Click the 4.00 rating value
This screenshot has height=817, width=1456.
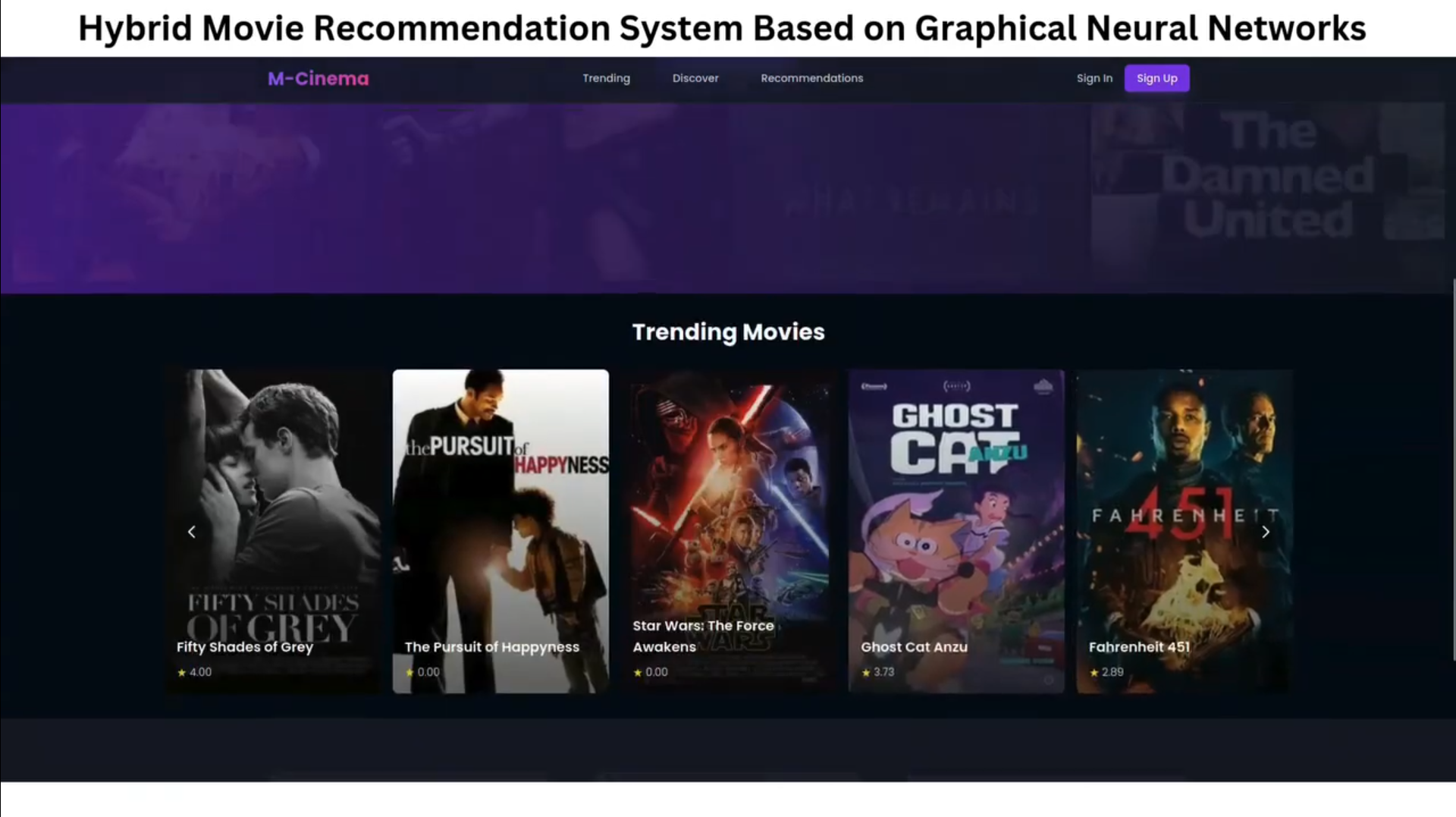point(200,672)
